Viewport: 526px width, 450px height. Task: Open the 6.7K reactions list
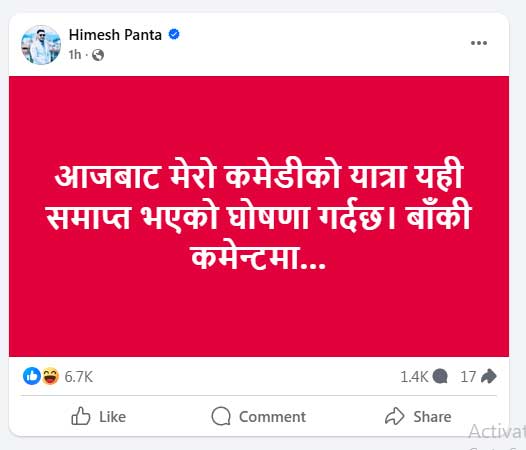pos(78,377)
